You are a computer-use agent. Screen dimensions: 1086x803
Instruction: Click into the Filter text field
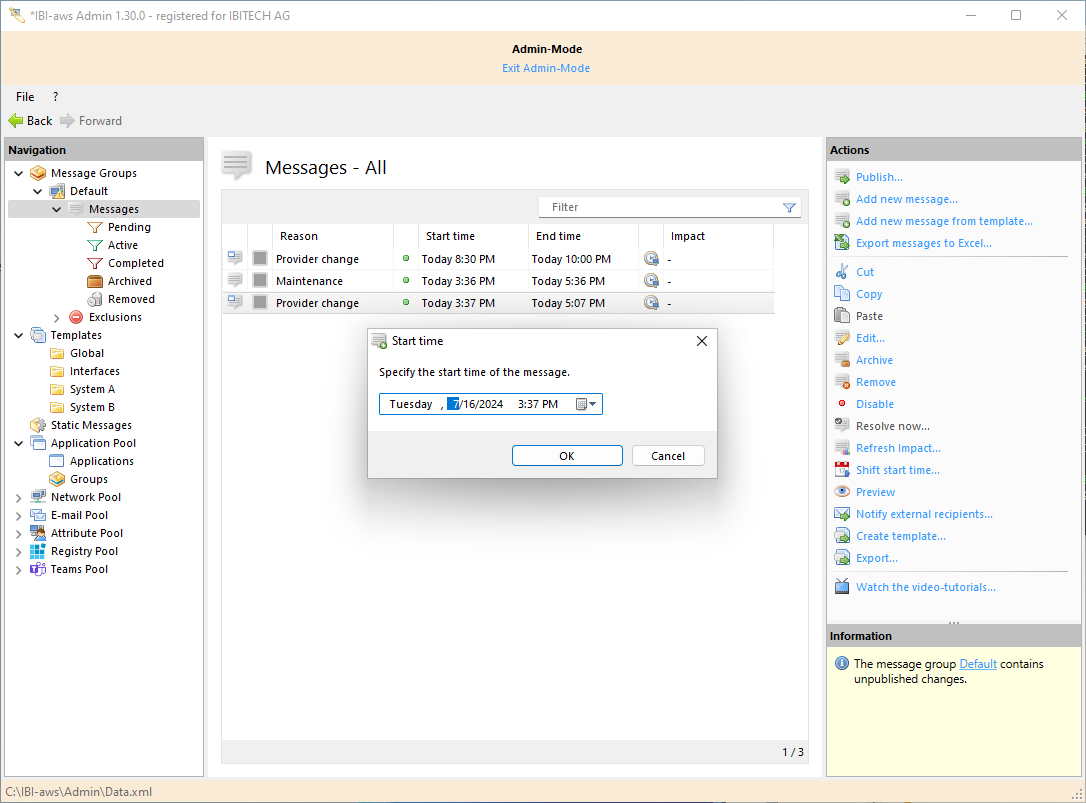660,207
